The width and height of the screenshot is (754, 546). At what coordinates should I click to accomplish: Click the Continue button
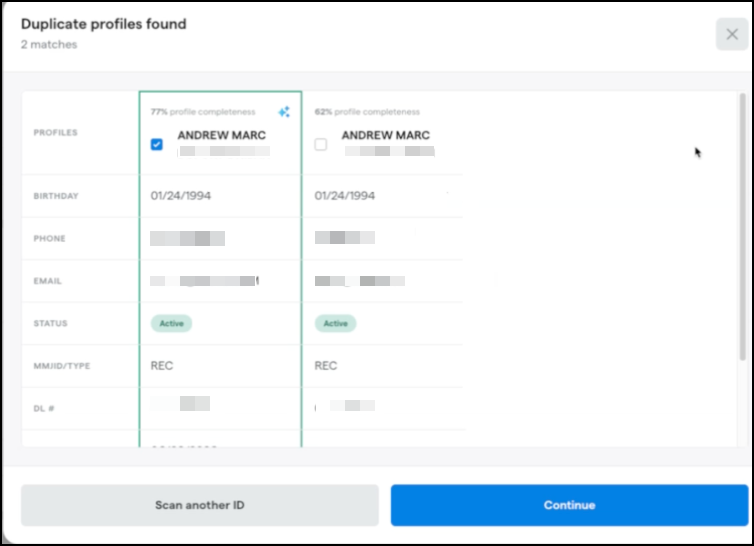pyautogui.click(x=569, y=505)
